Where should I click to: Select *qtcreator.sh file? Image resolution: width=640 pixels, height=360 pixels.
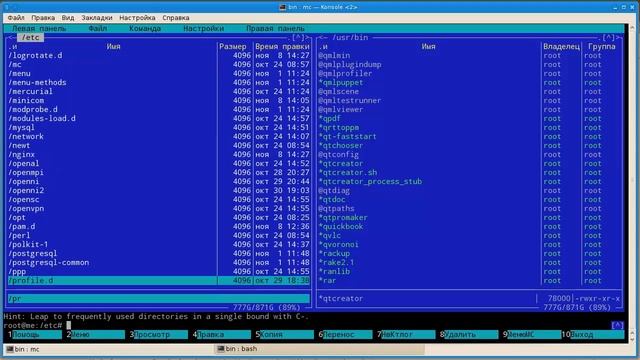(348, 172)
